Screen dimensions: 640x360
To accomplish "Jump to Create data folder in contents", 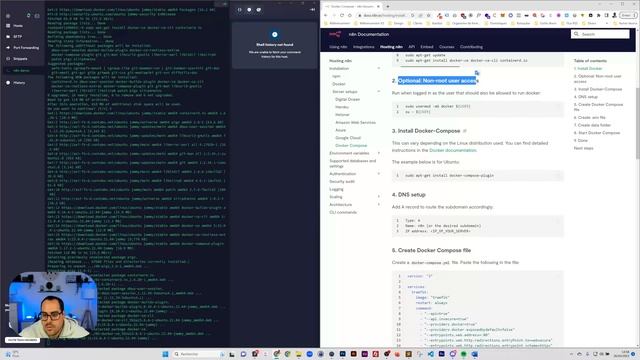I will click(x=592, y=125).
